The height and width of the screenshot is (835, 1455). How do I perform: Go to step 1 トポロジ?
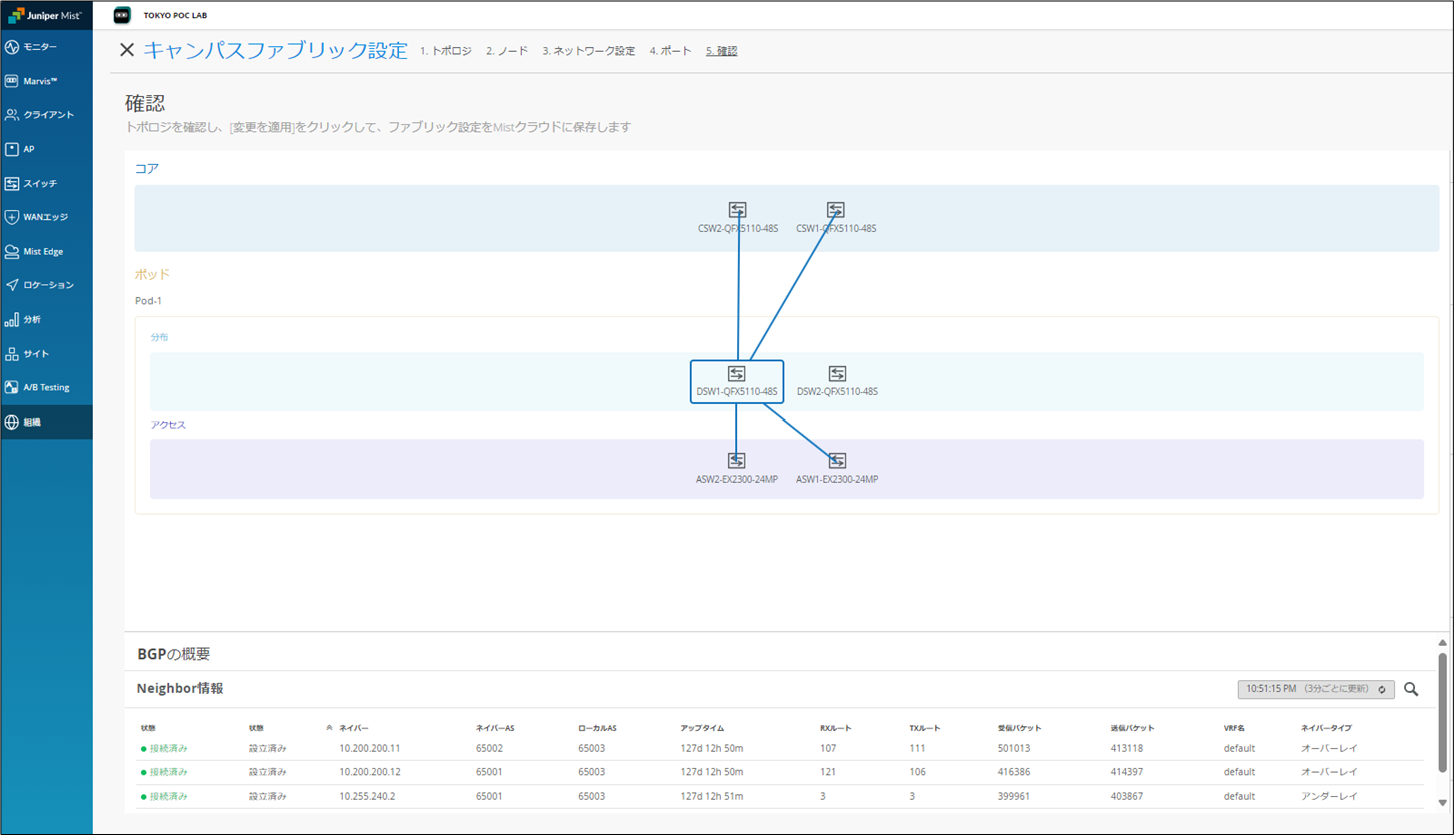445,51
